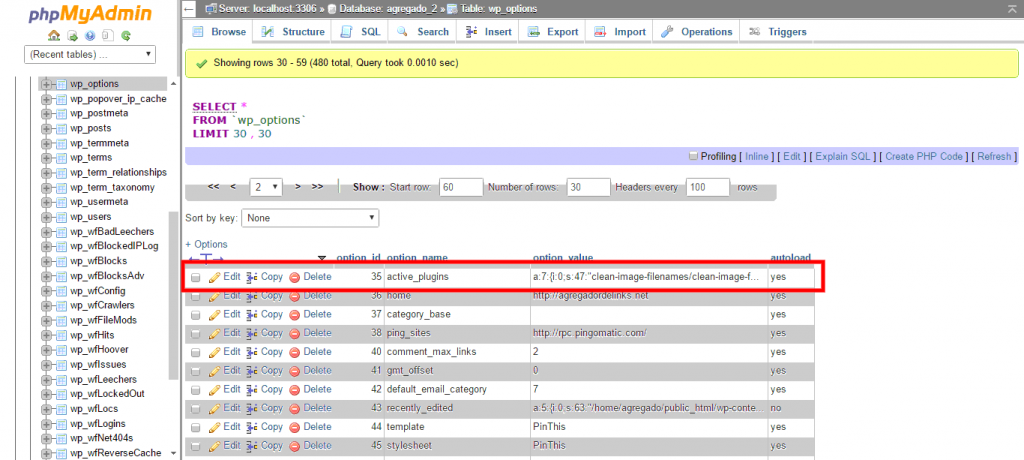
Task: Go to next page with single arrow
Action: [x=300, y=187]
